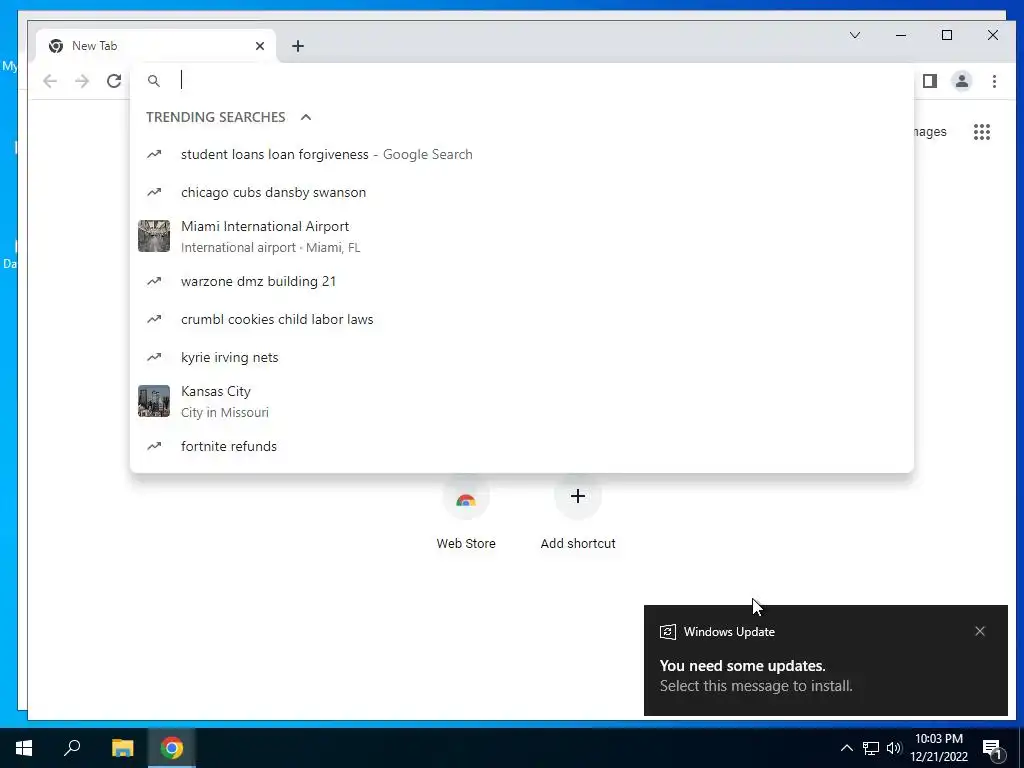The height and width of the screenshot is (768, 1024).
Task: Click trending icon beside 'kyrie irving nets'
Action: click(x=154, y=357)
